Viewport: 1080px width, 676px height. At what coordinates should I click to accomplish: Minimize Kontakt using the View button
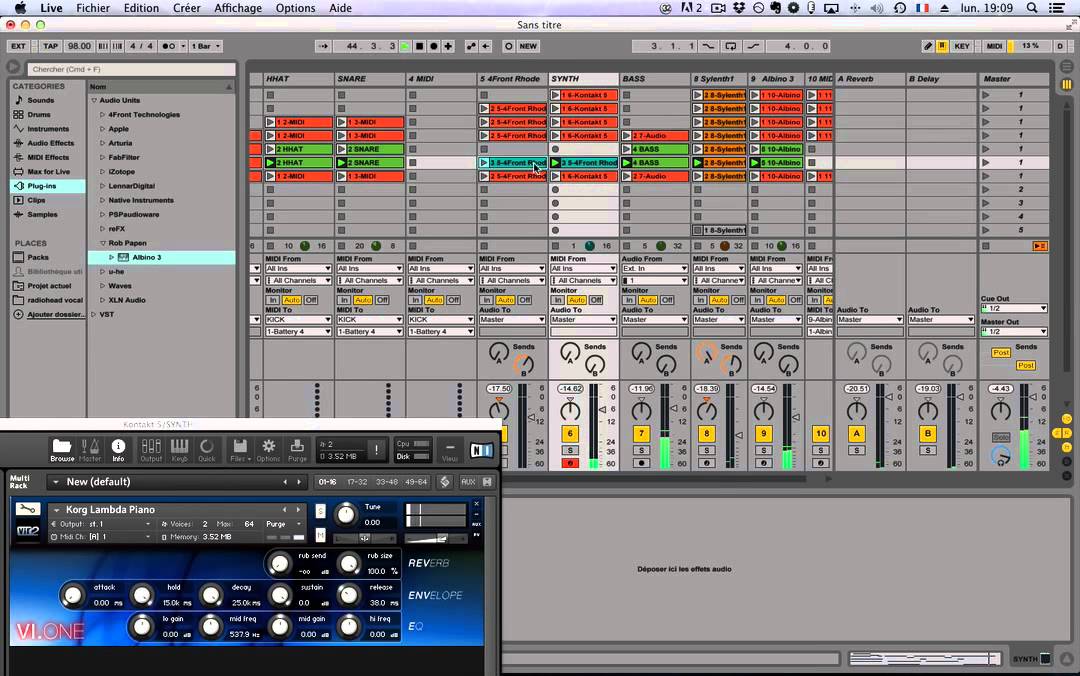[x=450, y=450]
